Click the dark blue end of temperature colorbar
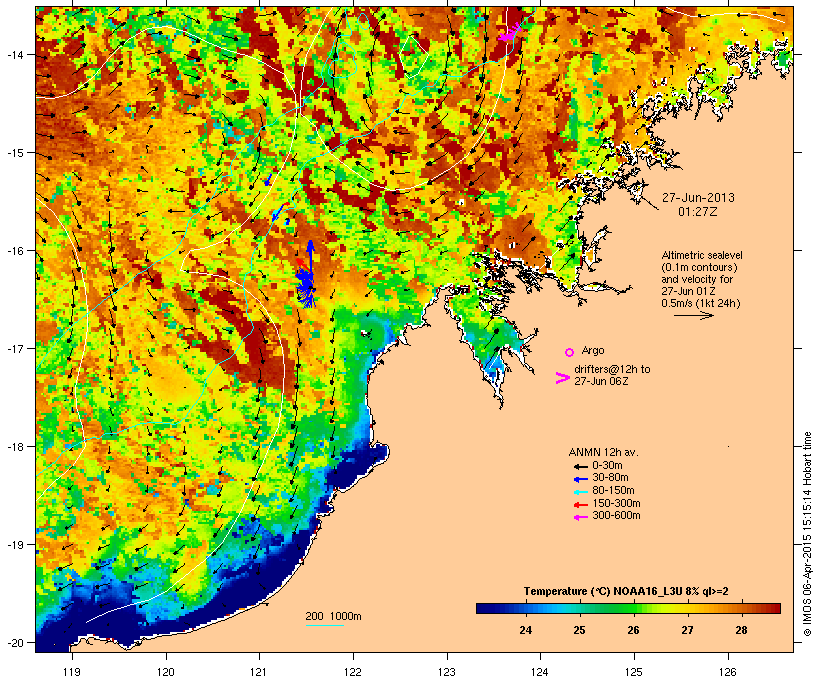 click(x=484, y=608)
